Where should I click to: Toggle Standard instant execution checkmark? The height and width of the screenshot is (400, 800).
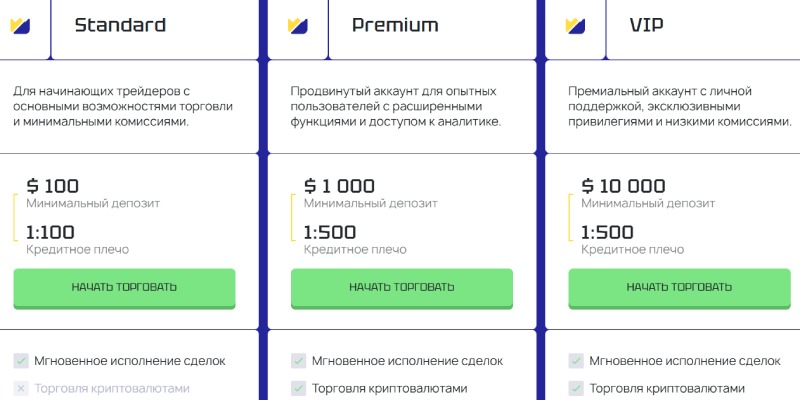tap(21, 361)
